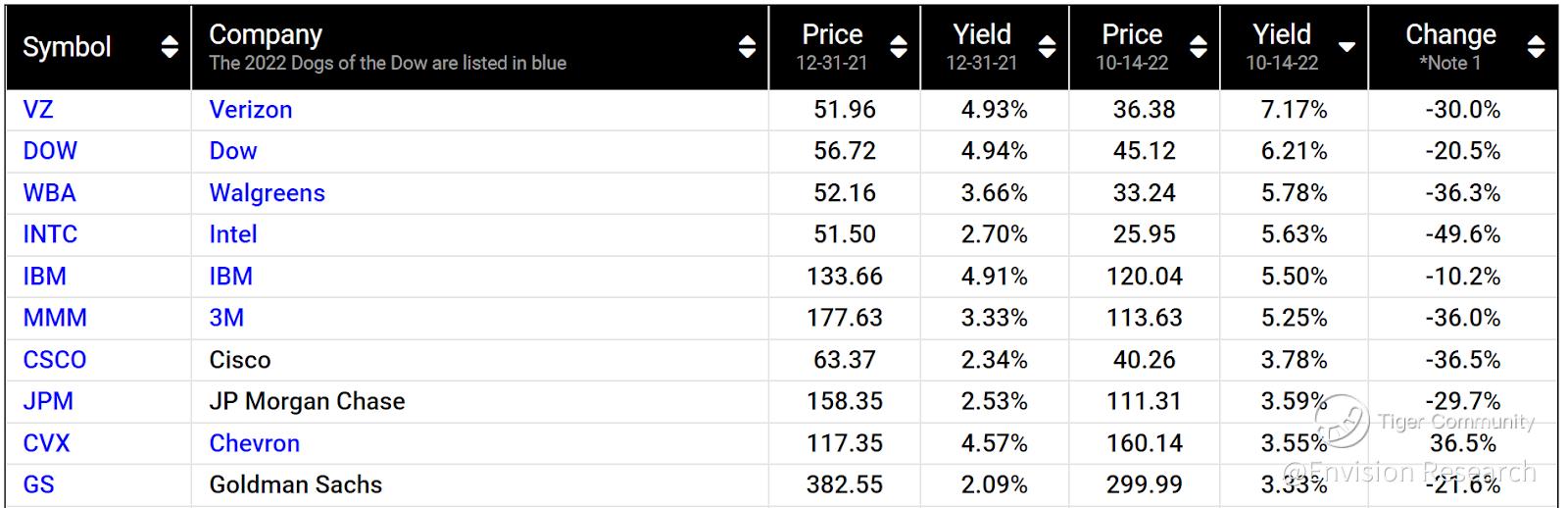Open the Verizon company link
This screenshot has width=1568, height=508.
[251, 110]
